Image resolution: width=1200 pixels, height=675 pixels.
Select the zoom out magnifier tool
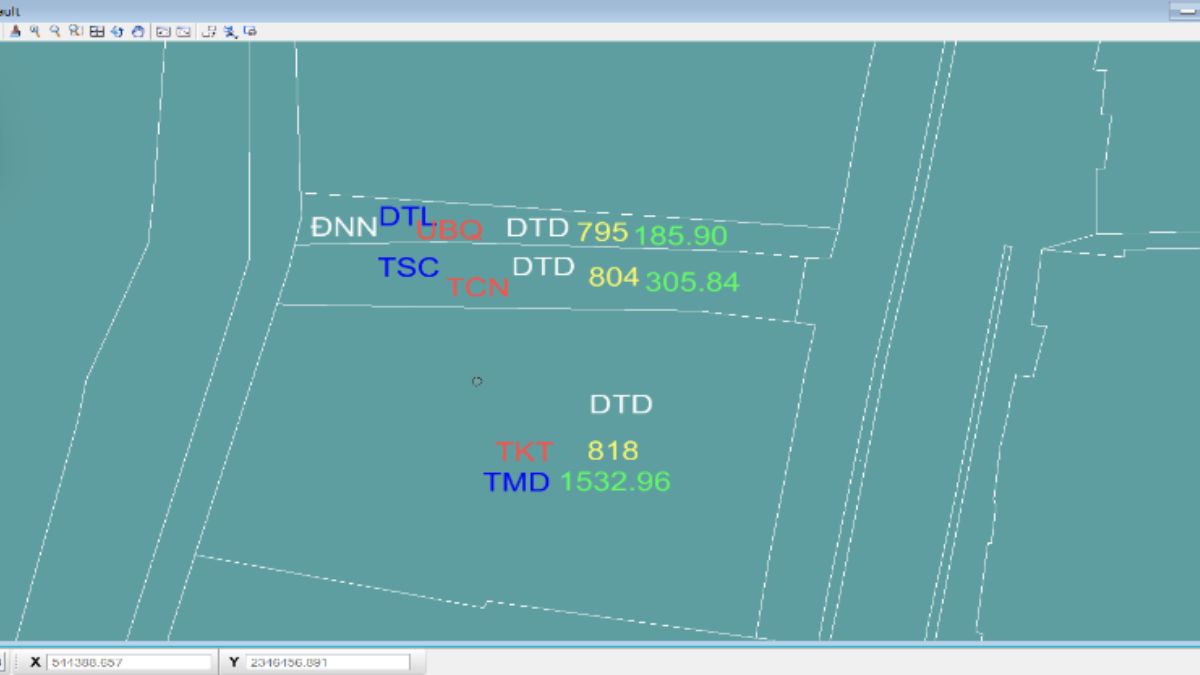(x=55, y=31)
